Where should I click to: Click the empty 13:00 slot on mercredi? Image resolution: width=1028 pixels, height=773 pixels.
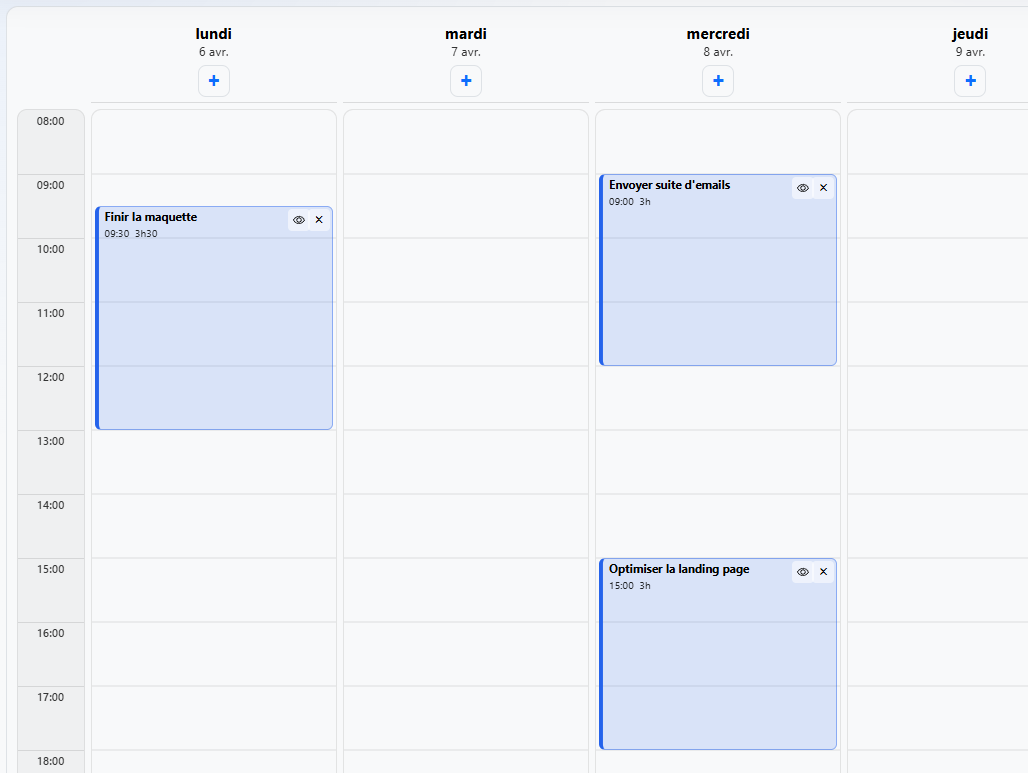point(718,462)
